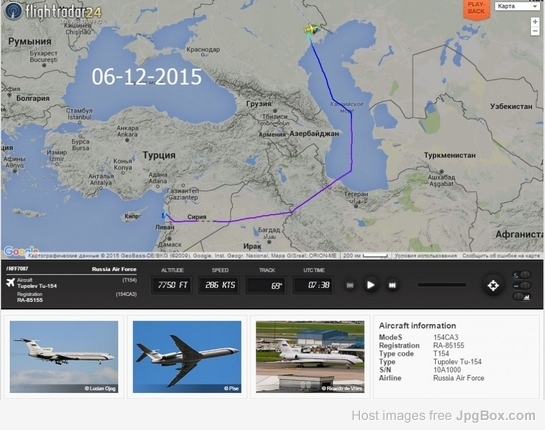Open the Lucian Ojog aircraft photo thumbnail
The width and height of the screenshot is (545, 430).
pos(64,357)
